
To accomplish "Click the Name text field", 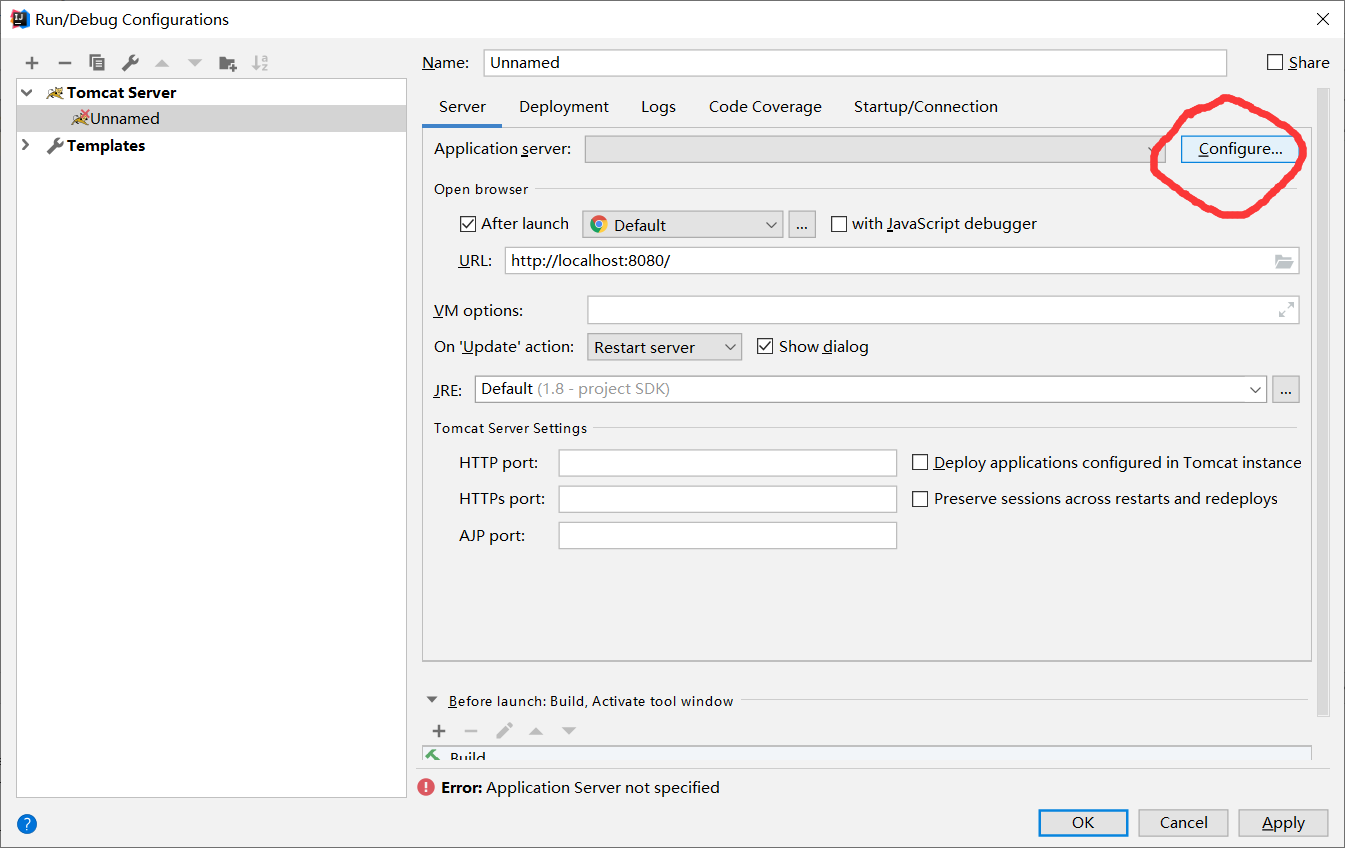I will 855,62.
